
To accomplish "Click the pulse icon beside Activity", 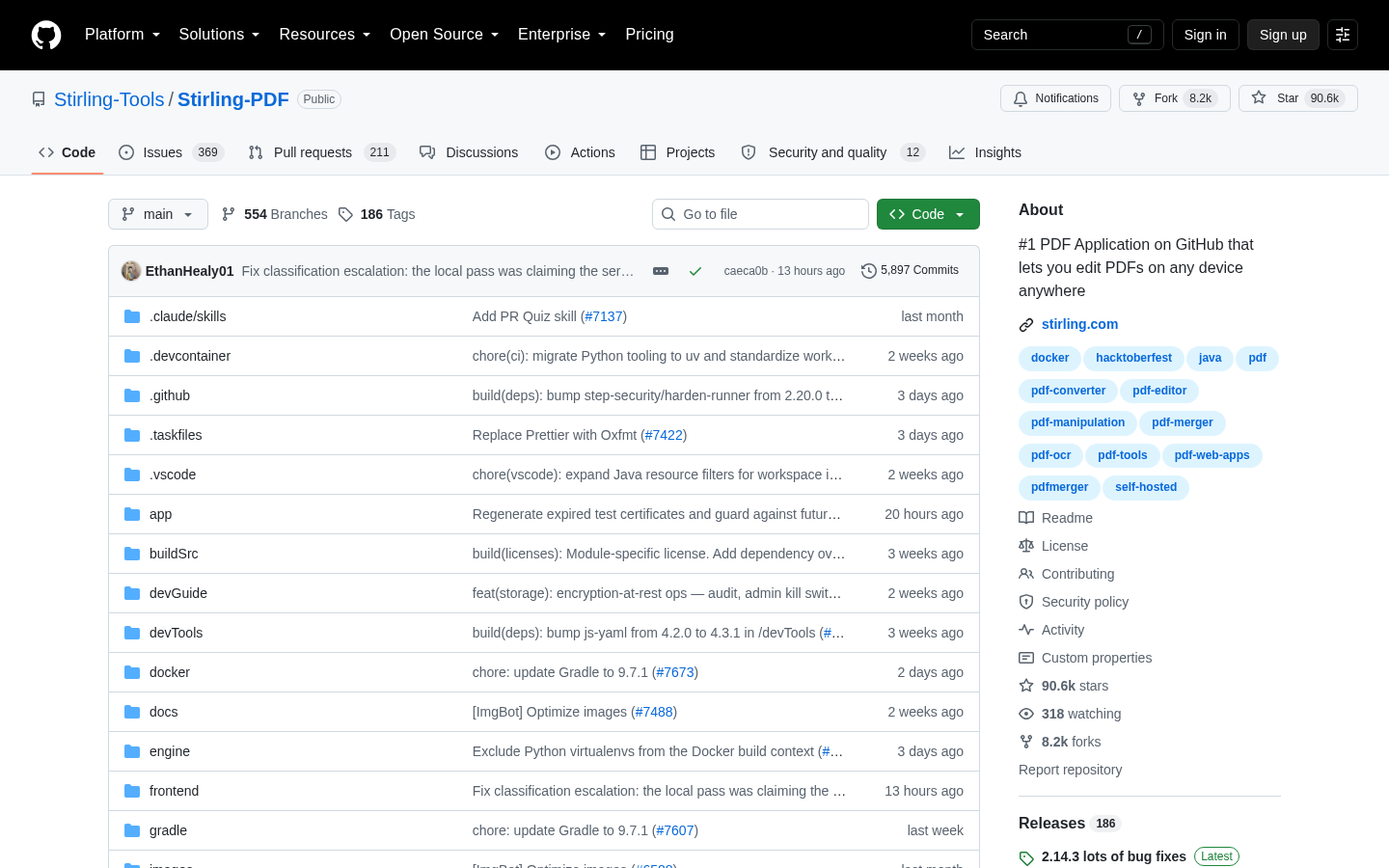I will 1026,630.
